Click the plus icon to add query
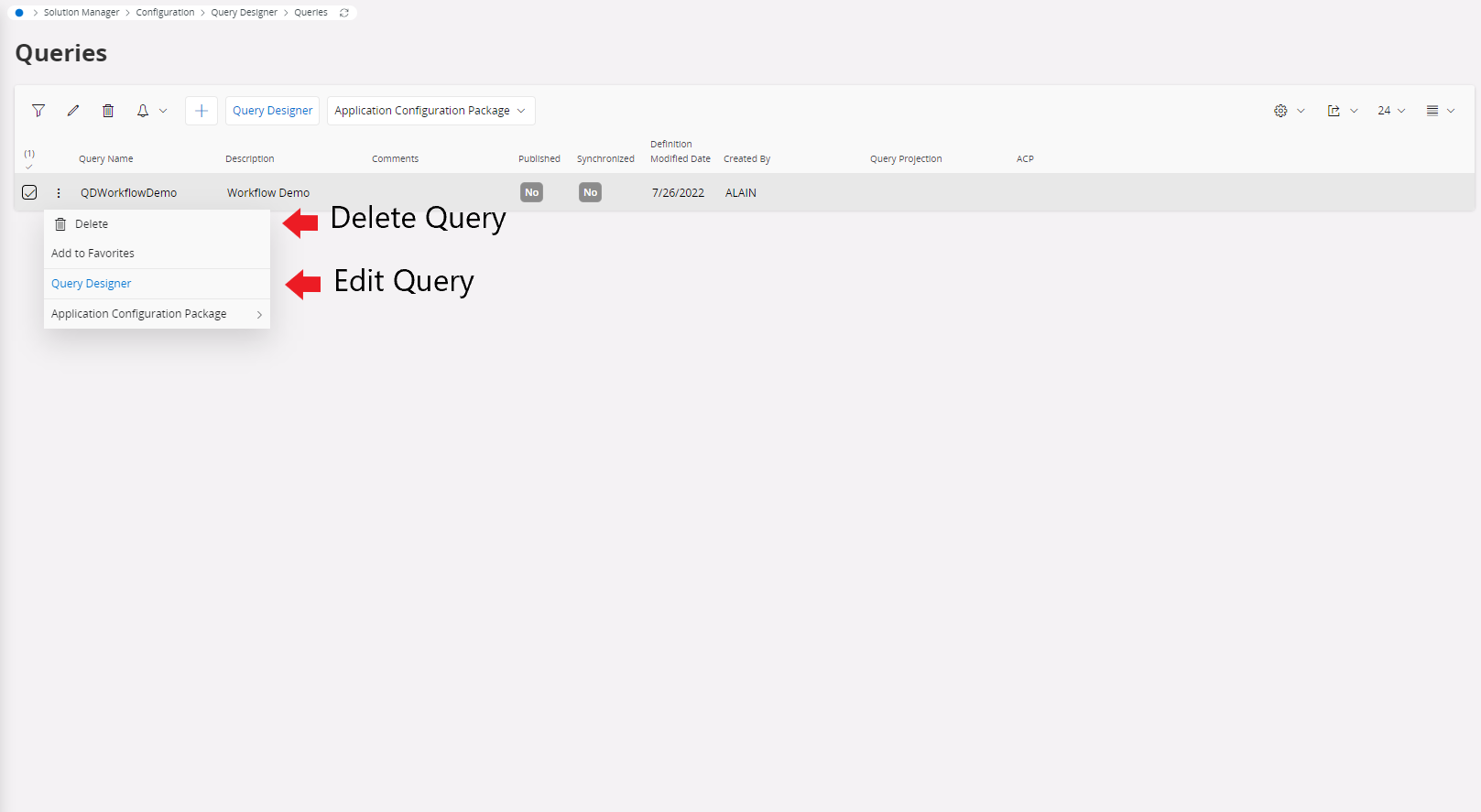The height and width of the screenshot is (812, 1481). point(201,111)
